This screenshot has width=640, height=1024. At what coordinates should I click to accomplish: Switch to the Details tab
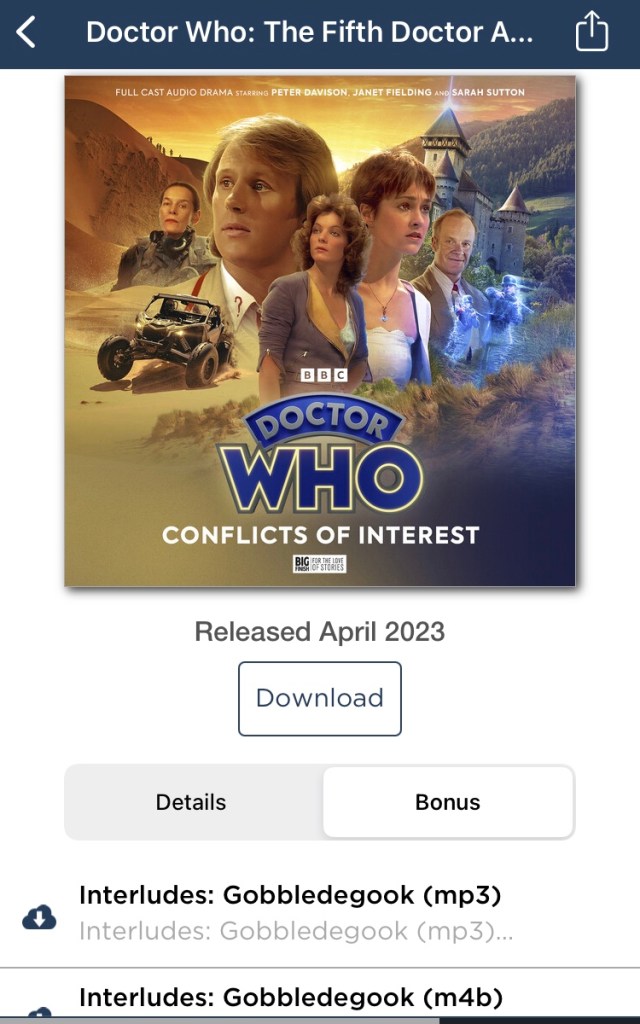pyautogui.click(x=191, y=802)
